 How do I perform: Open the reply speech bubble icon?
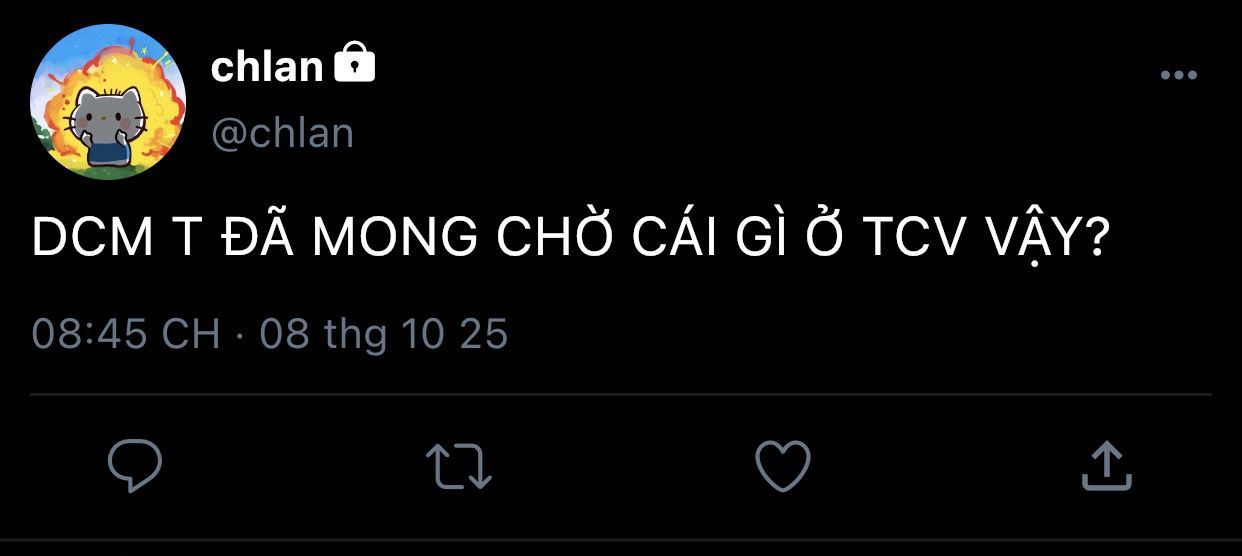(x=134, y=466)
